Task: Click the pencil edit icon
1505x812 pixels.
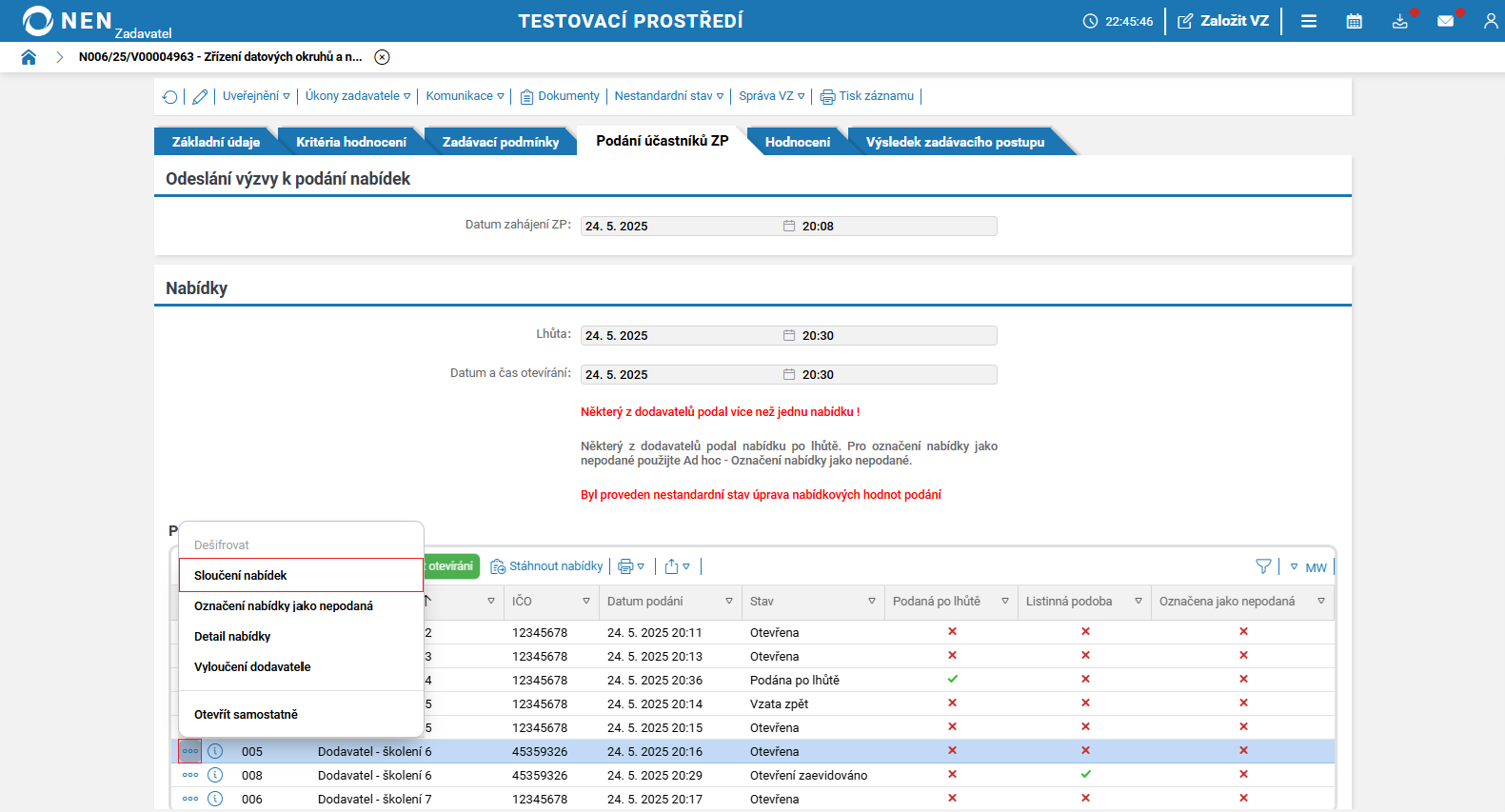Action: [200, 96]
